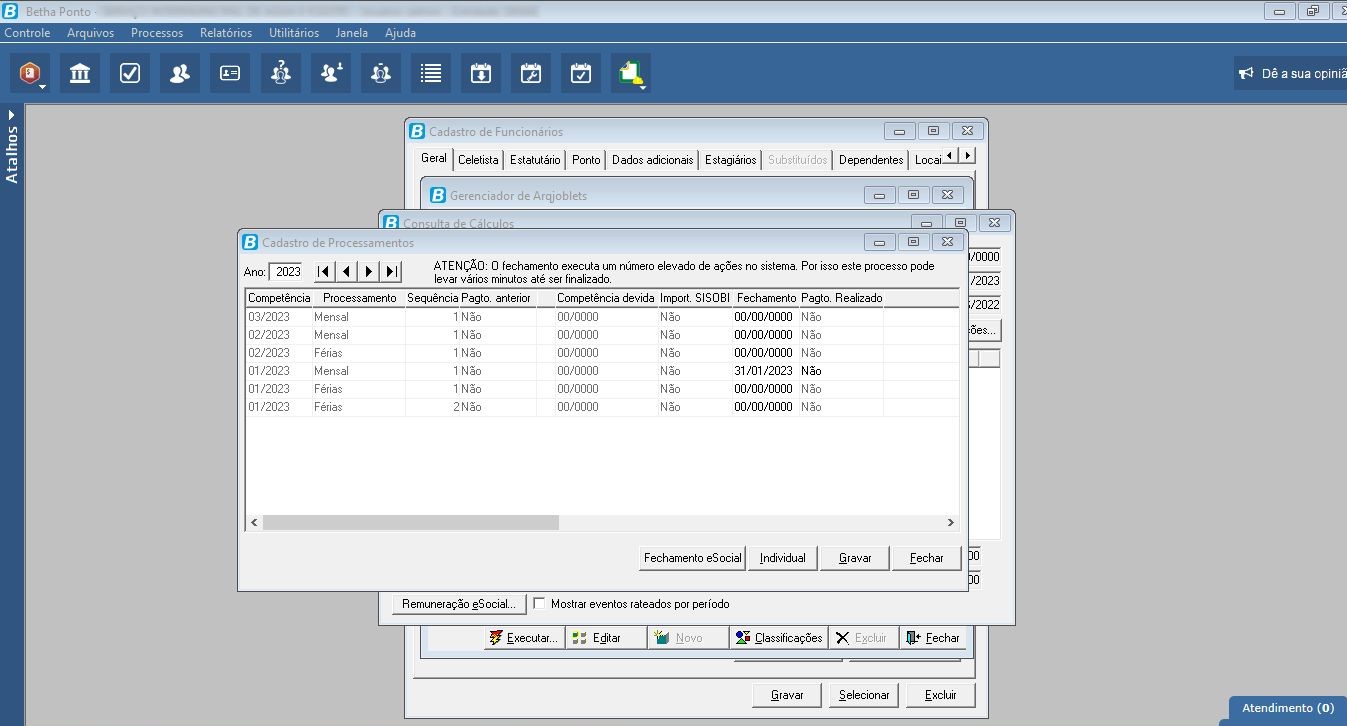
Task: Open the Ajuda menu
Action: [400, 33]
